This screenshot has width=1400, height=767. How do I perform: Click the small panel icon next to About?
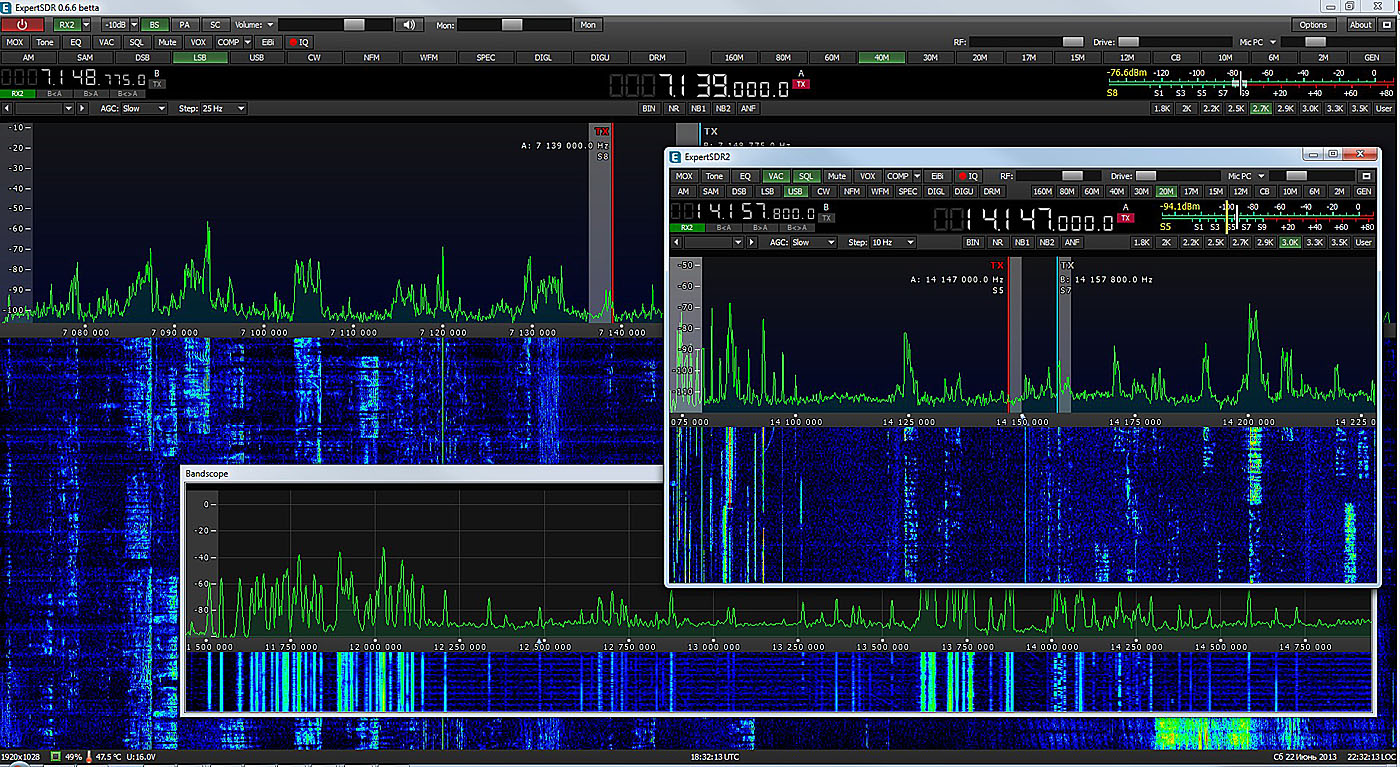[x=1388, y=24]
